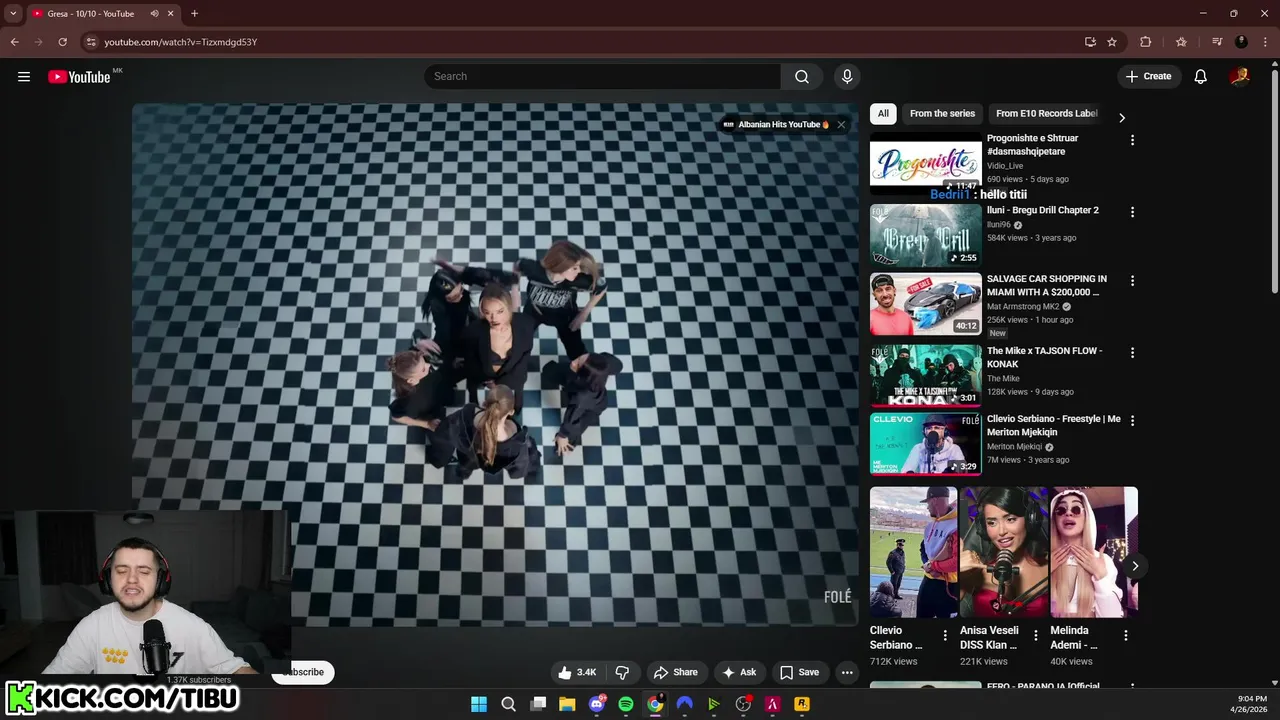Share the video
Viewport: 1280px width, 720px height.
(x=675, y=672)
